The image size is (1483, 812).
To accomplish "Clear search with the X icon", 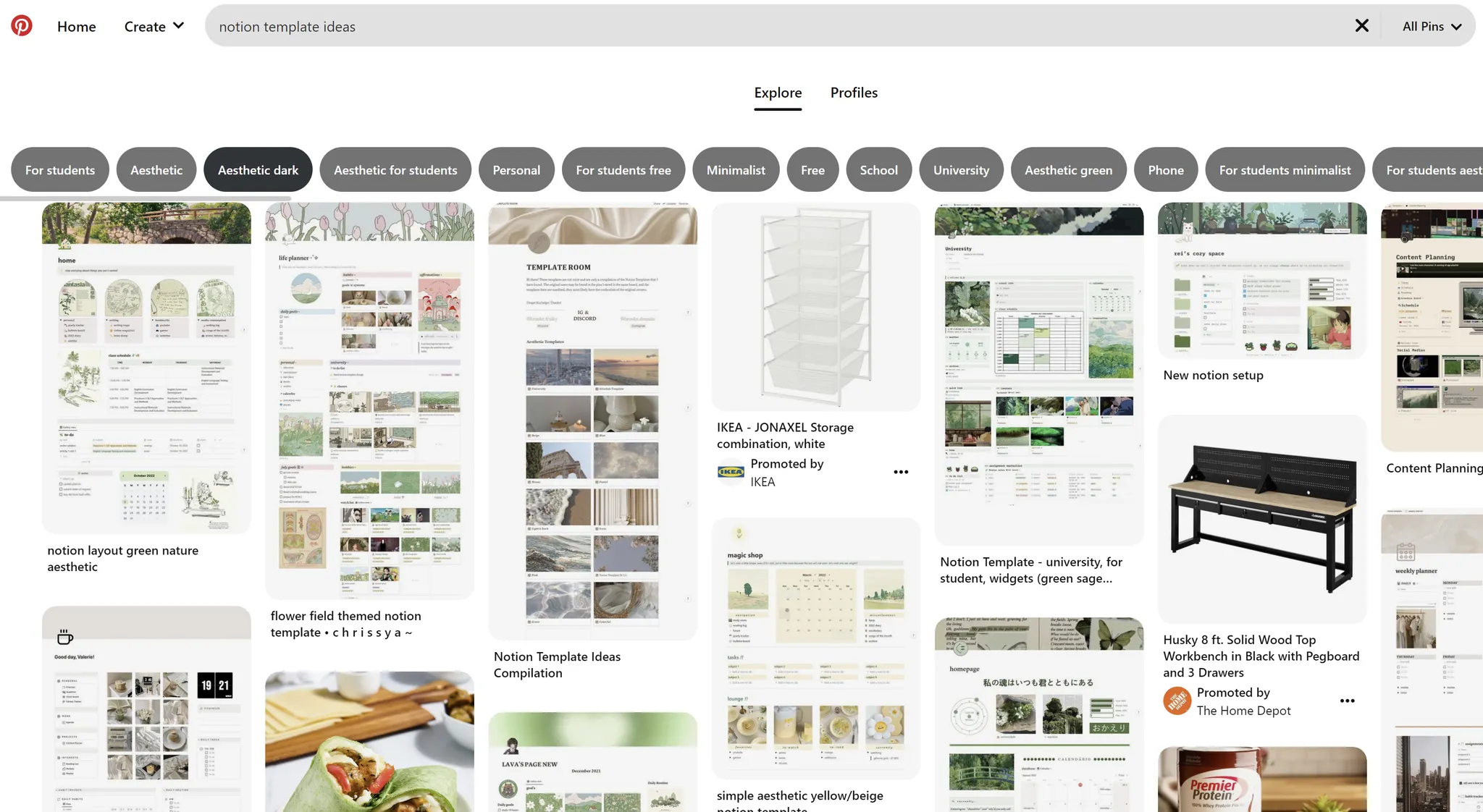I will click(x=1361, y=26).
